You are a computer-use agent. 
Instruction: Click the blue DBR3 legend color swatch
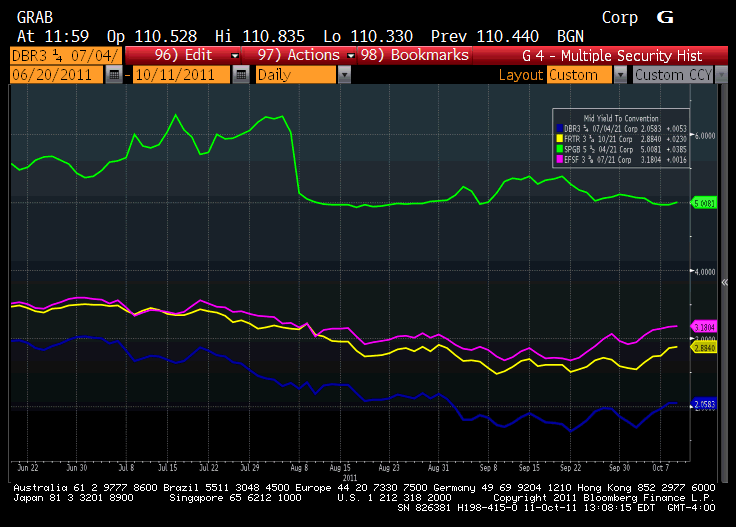560,129
